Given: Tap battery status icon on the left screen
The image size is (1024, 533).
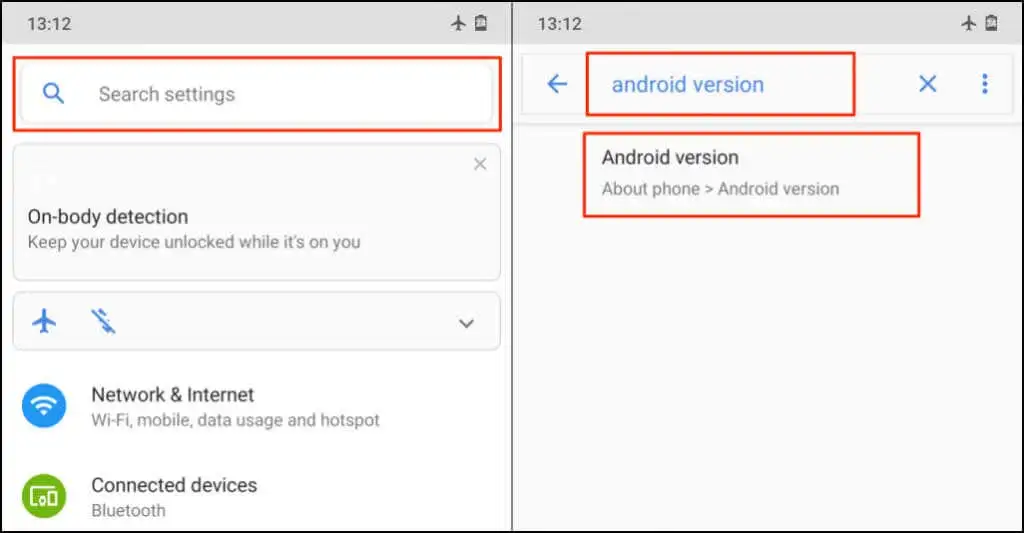Looking at the screenshot, I should coord(481,23).
